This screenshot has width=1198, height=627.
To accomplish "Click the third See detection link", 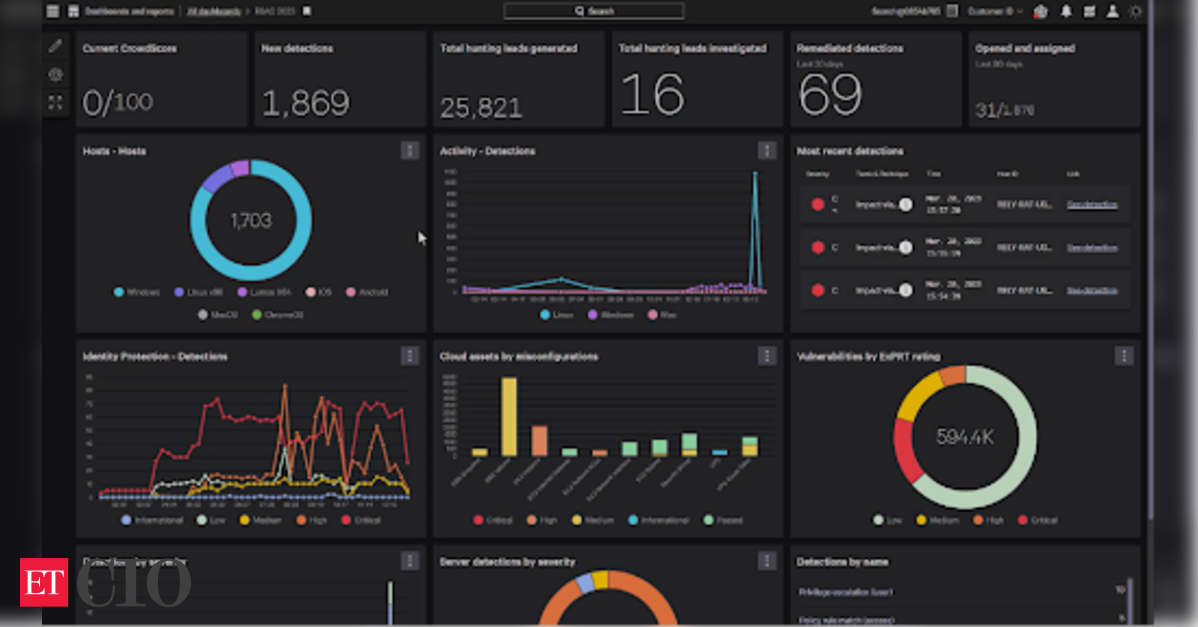I will click(x=1092, y=290).
